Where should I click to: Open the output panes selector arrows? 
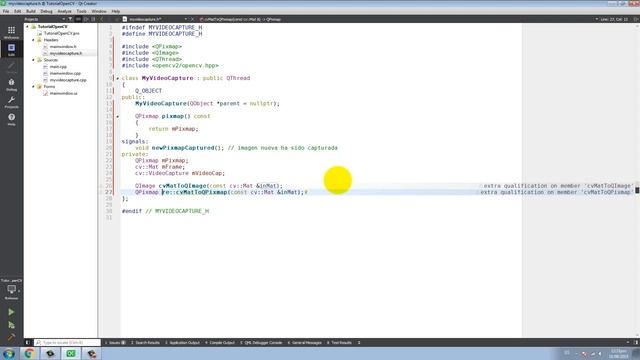[359, 342]
